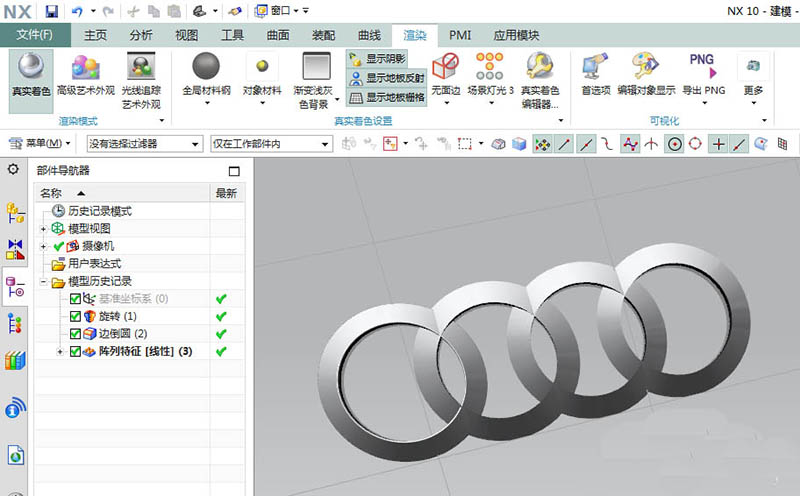The height and width of the screenshot is (496, 800).
Task: Choose 对象材料 object material
Action: (x=262, y=77)
